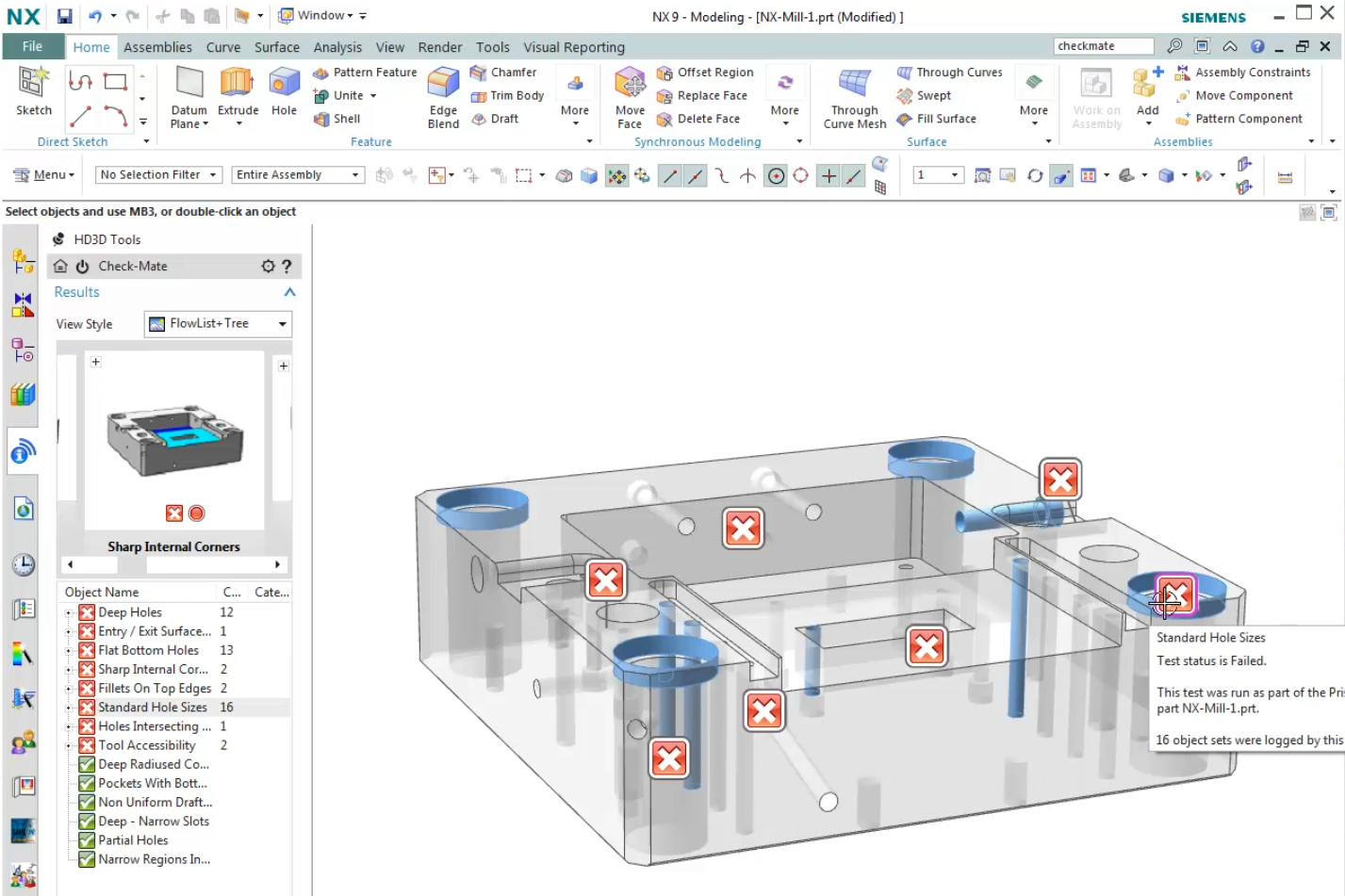Viewport: 1345px width, 896px height.
Task: Click the red failed filter icon under thumbnail
Action: (174, 513)
